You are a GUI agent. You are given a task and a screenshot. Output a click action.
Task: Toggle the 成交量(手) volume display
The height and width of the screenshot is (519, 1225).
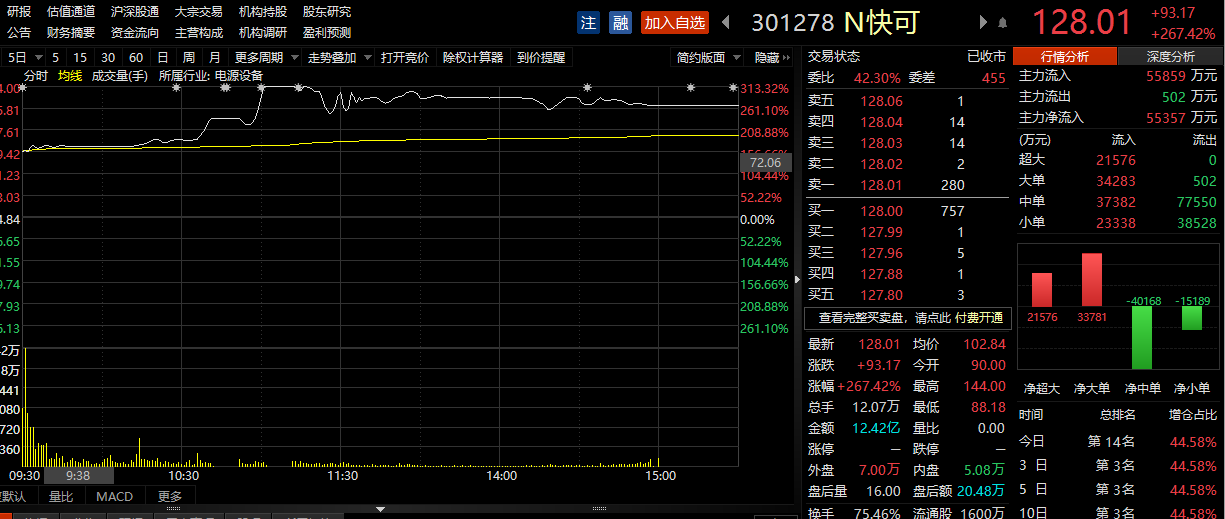[x=119, y=75]
